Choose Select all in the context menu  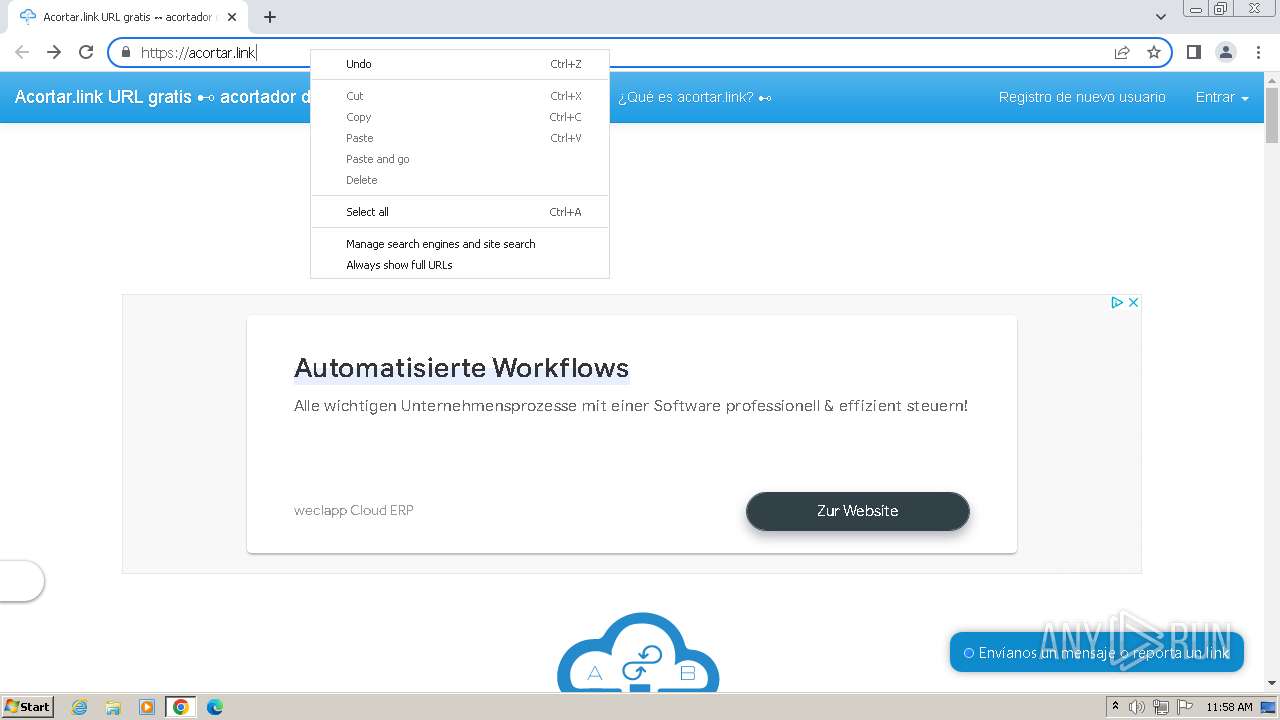click(460, 212)
